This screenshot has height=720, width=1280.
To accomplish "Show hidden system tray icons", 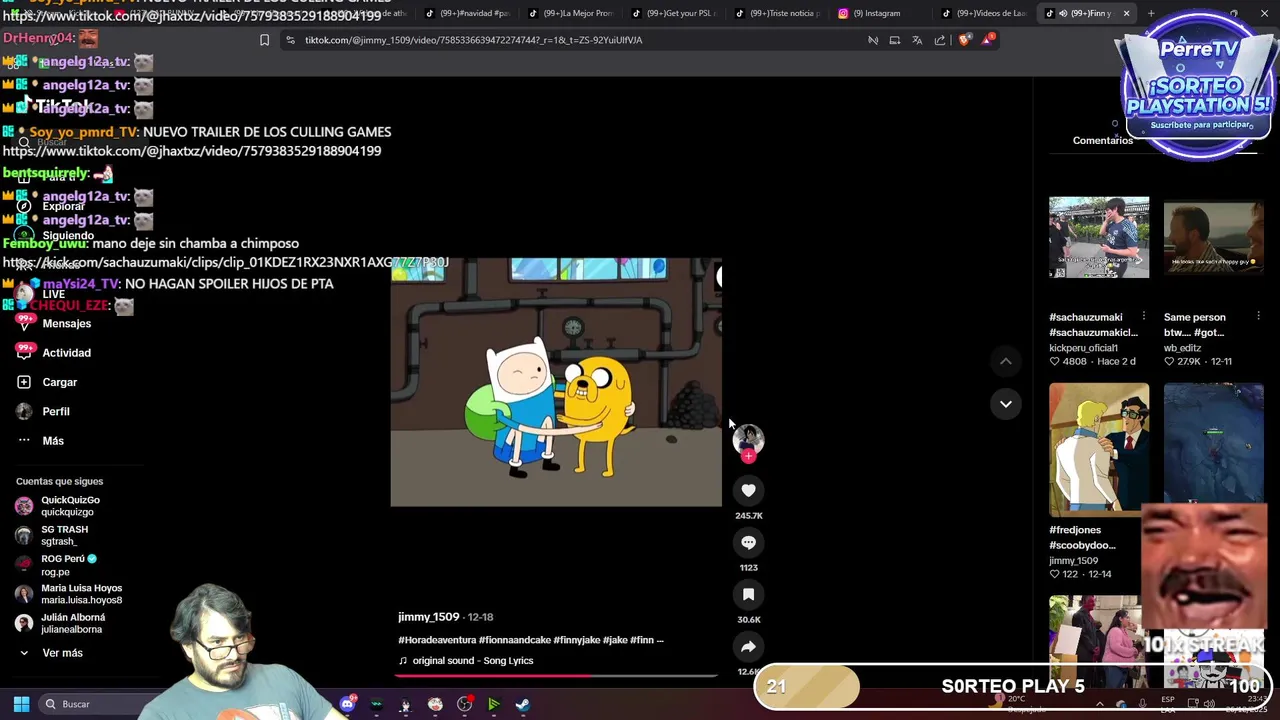I will click(x=1101, y=704).
